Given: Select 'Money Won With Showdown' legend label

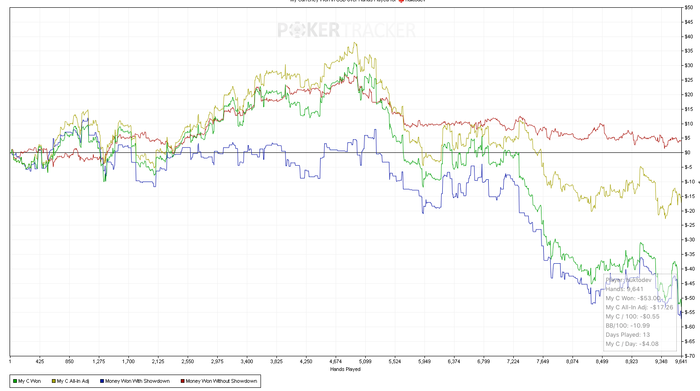Looking at the screenshot, I should click(x=138, y=381).
